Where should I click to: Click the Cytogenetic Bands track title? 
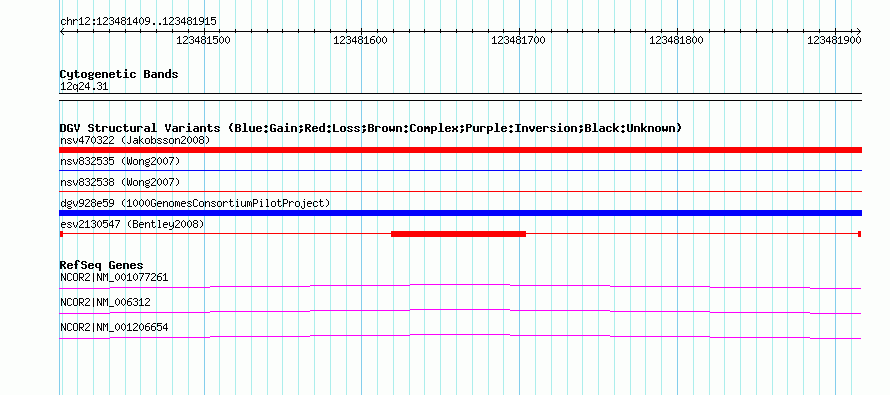119,74
